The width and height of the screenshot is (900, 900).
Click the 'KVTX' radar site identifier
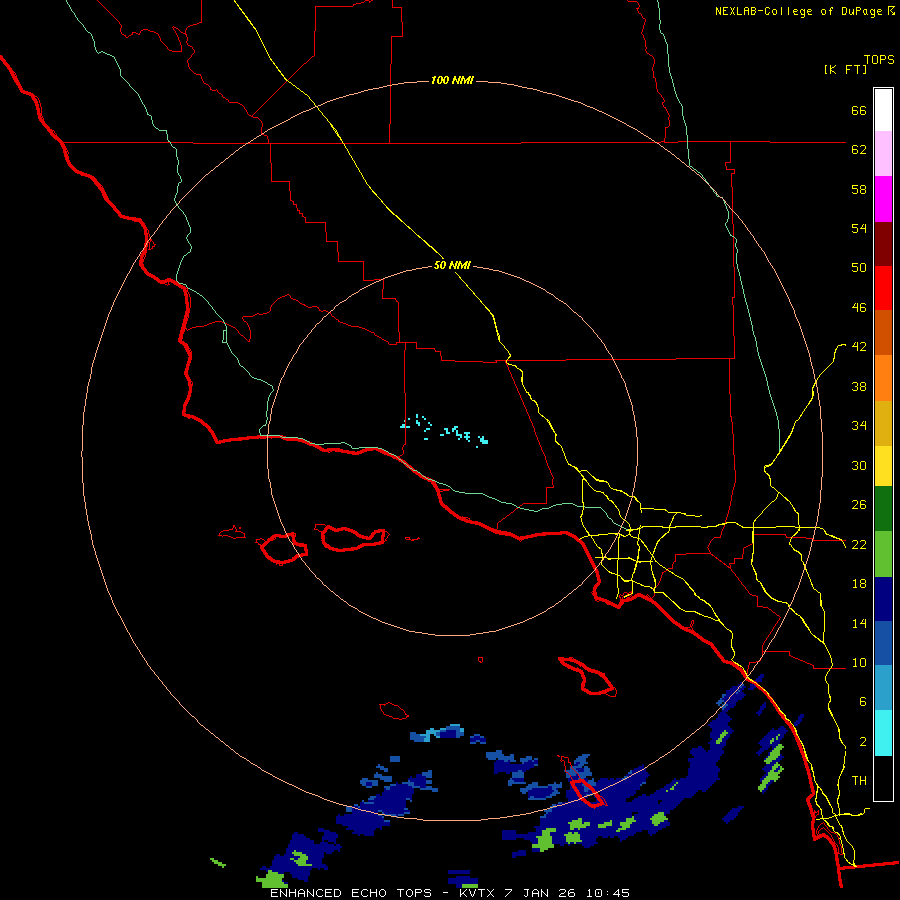[x=476, y=893]
